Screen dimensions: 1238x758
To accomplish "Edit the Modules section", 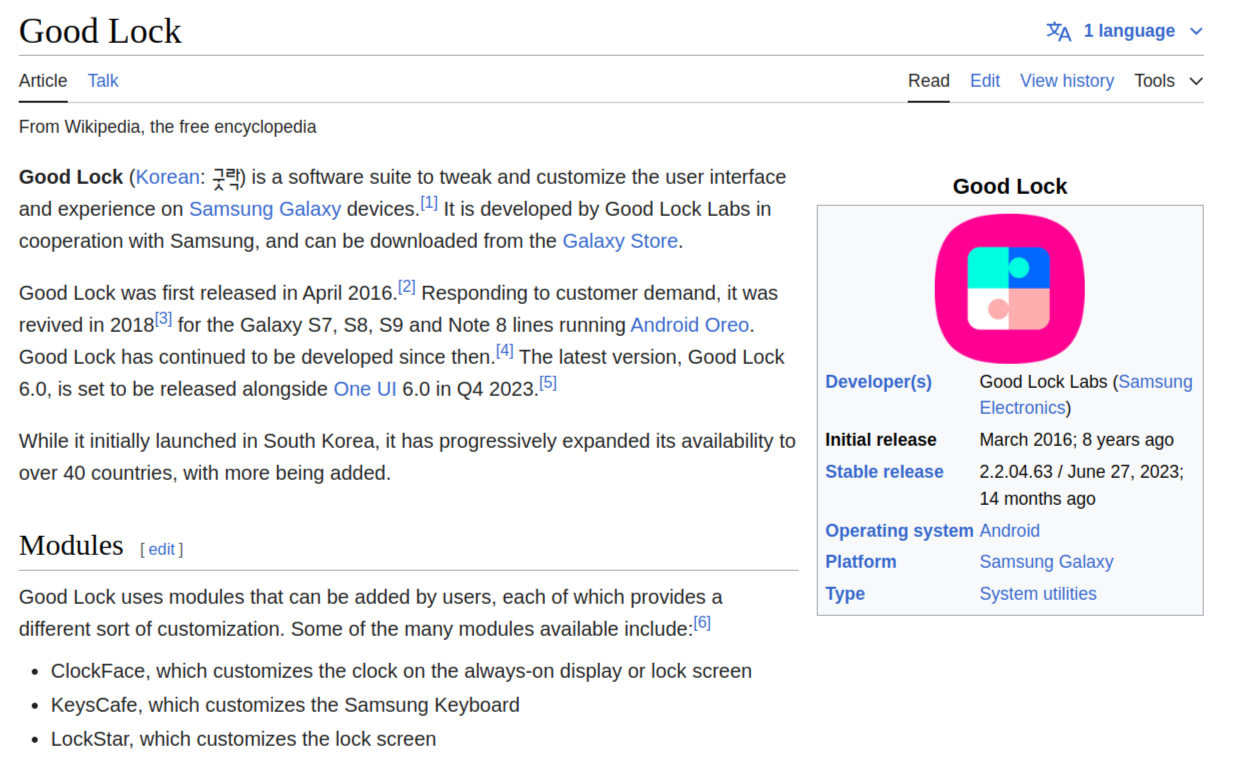I will 162,549.
